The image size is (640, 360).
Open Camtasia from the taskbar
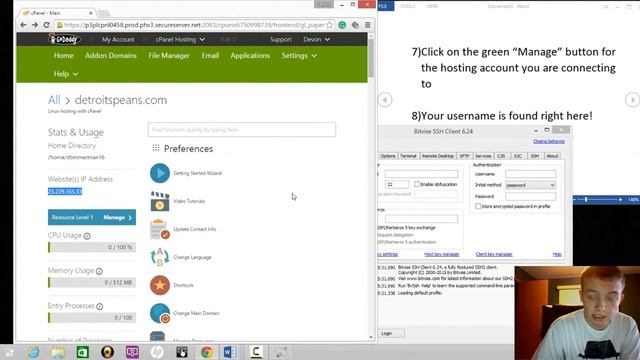[x=256, y=352]
